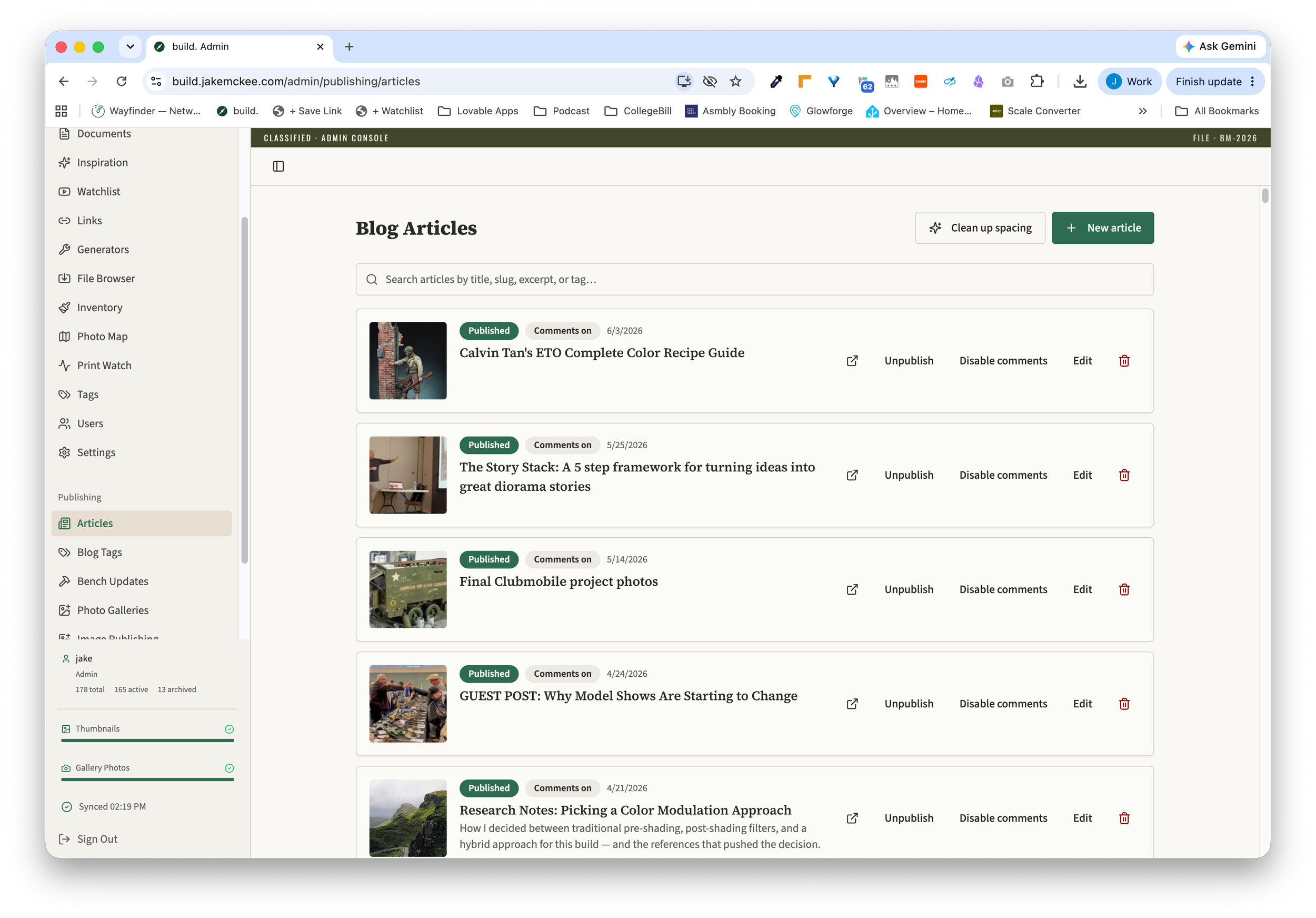1316x918 pixels.
Task: Open the extensions puzzle icon
Action: pyautogui.click(x=1036, y=82)
